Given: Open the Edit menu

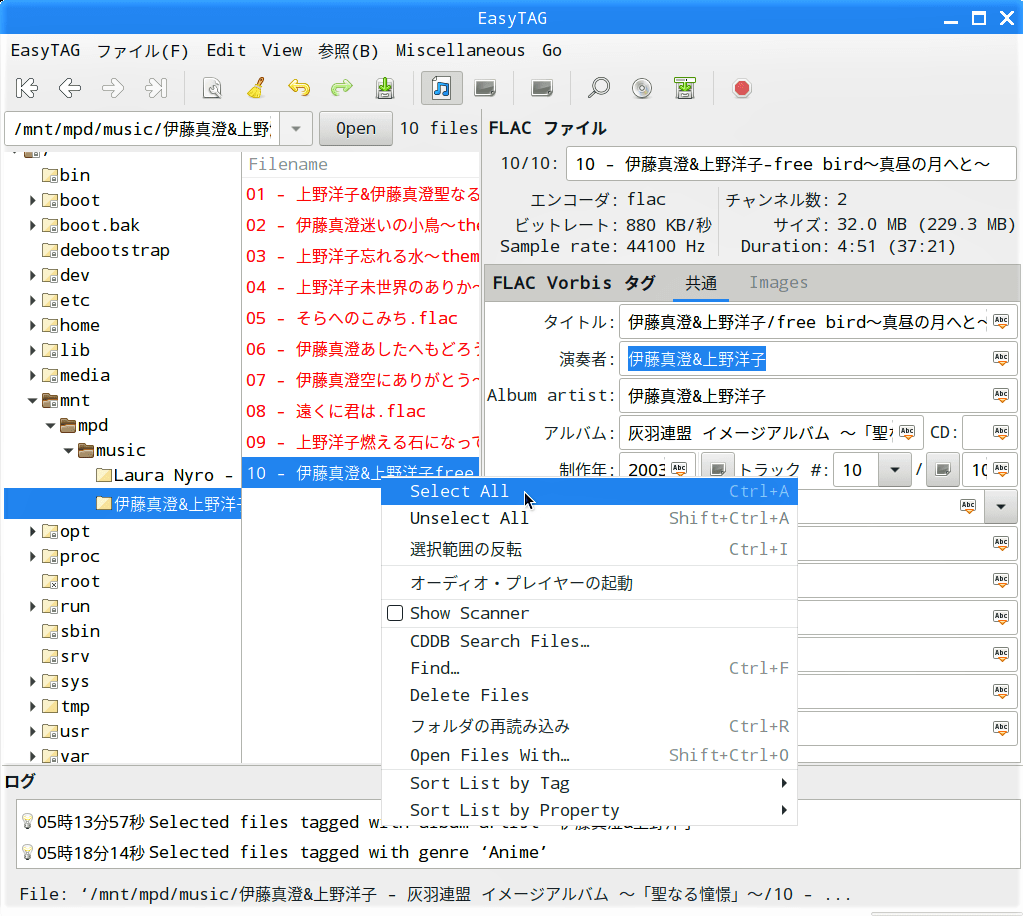Looking at the screenshot, I should [226, 50].
